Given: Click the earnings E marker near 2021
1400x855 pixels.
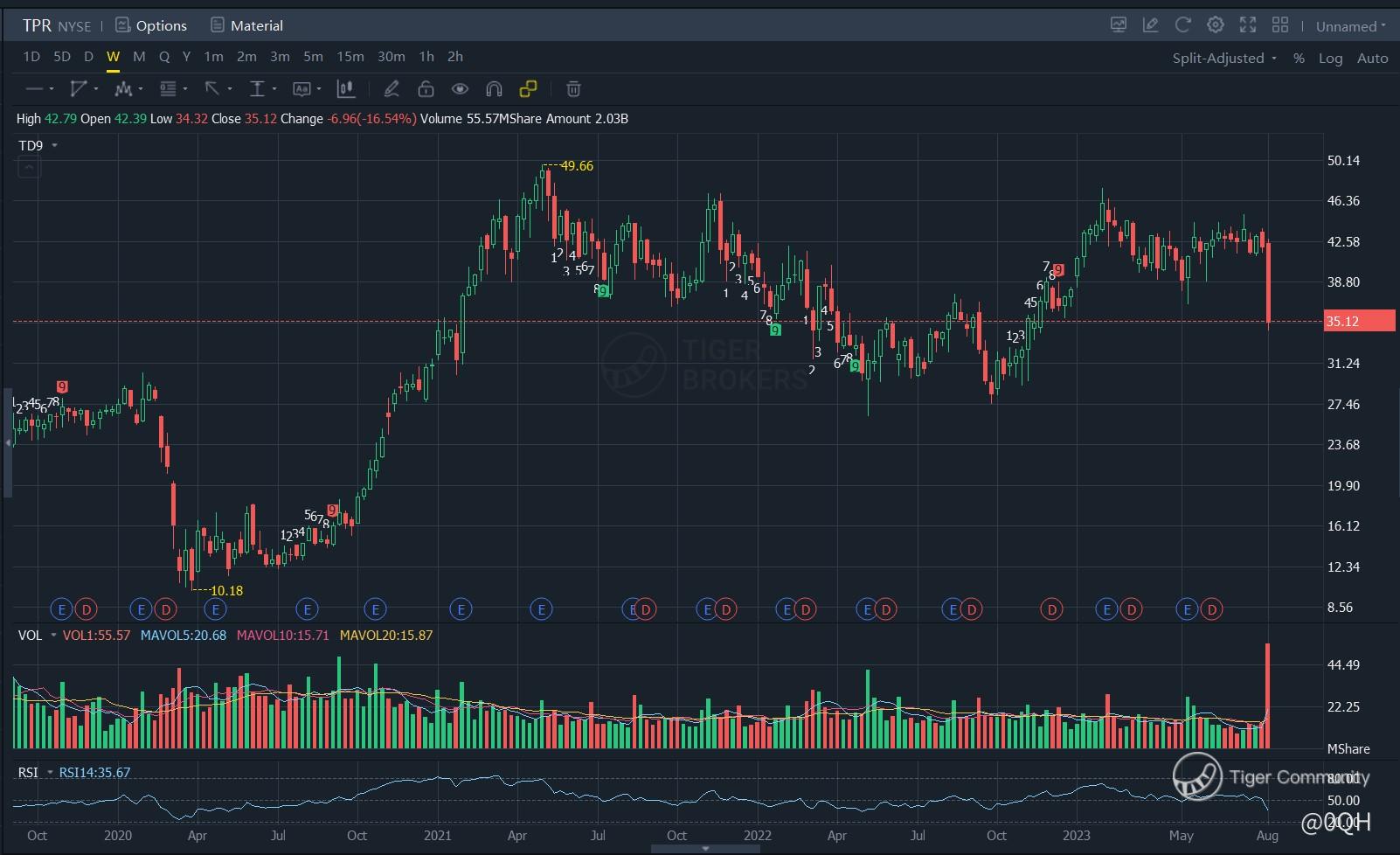Looking at the screenshot, I should pos(460,609).
